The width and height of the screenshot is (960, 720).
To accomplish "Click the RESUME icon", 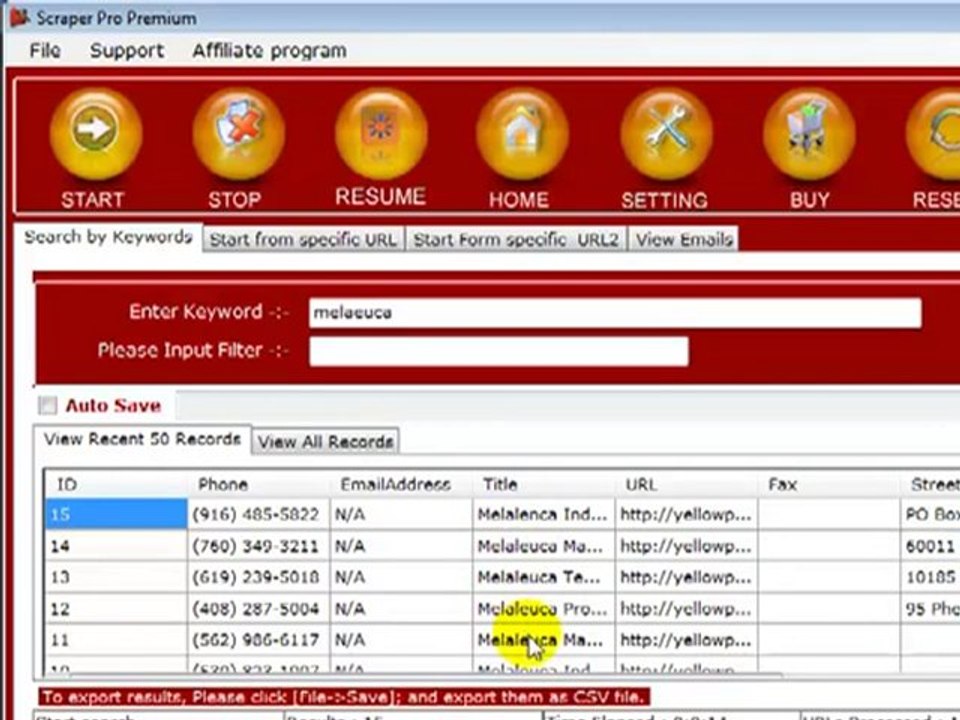I will point(380,133).
